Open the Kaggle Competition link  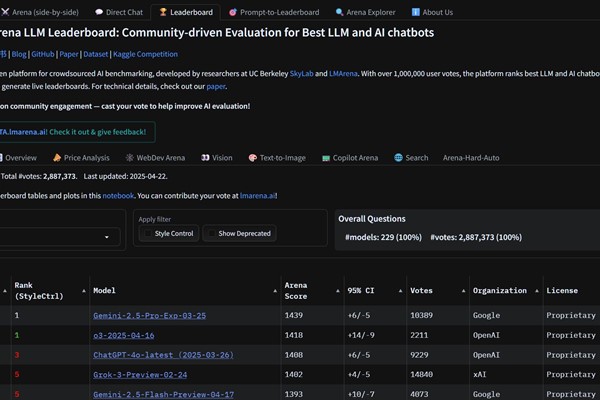145,54
